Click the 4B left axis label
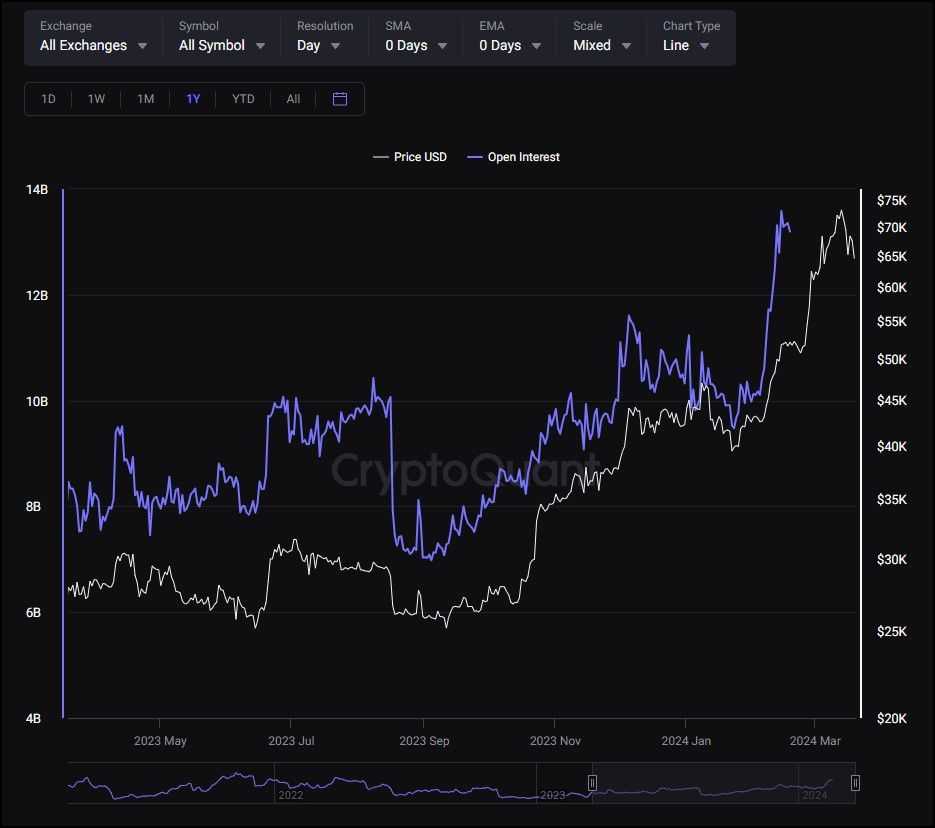This screenshot has width=935, height=828. point(33,719)
